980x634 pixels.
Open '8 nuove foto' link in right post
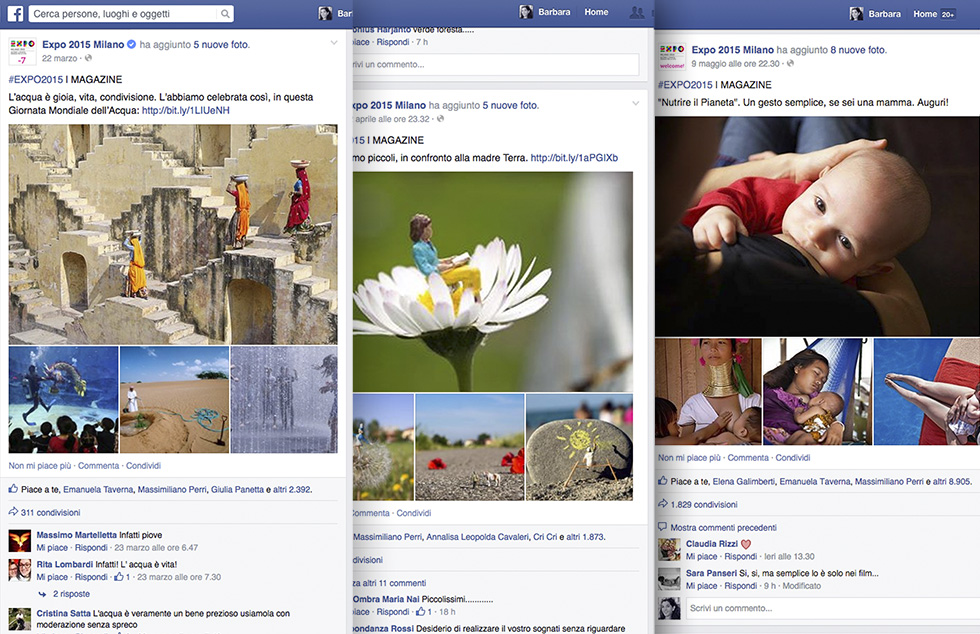858,50
